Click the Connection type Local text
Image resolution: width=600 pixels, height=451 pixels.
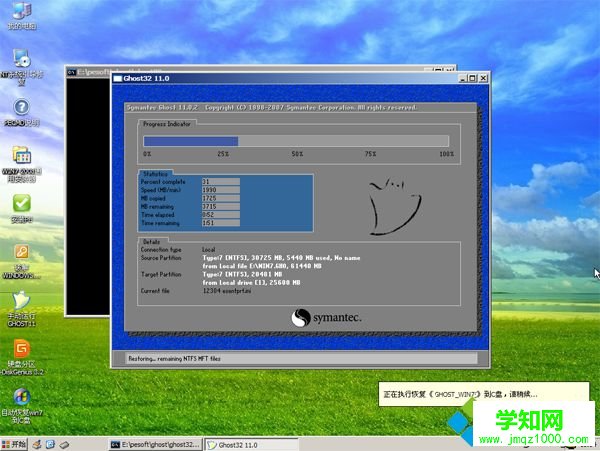(x=209, y=249)
